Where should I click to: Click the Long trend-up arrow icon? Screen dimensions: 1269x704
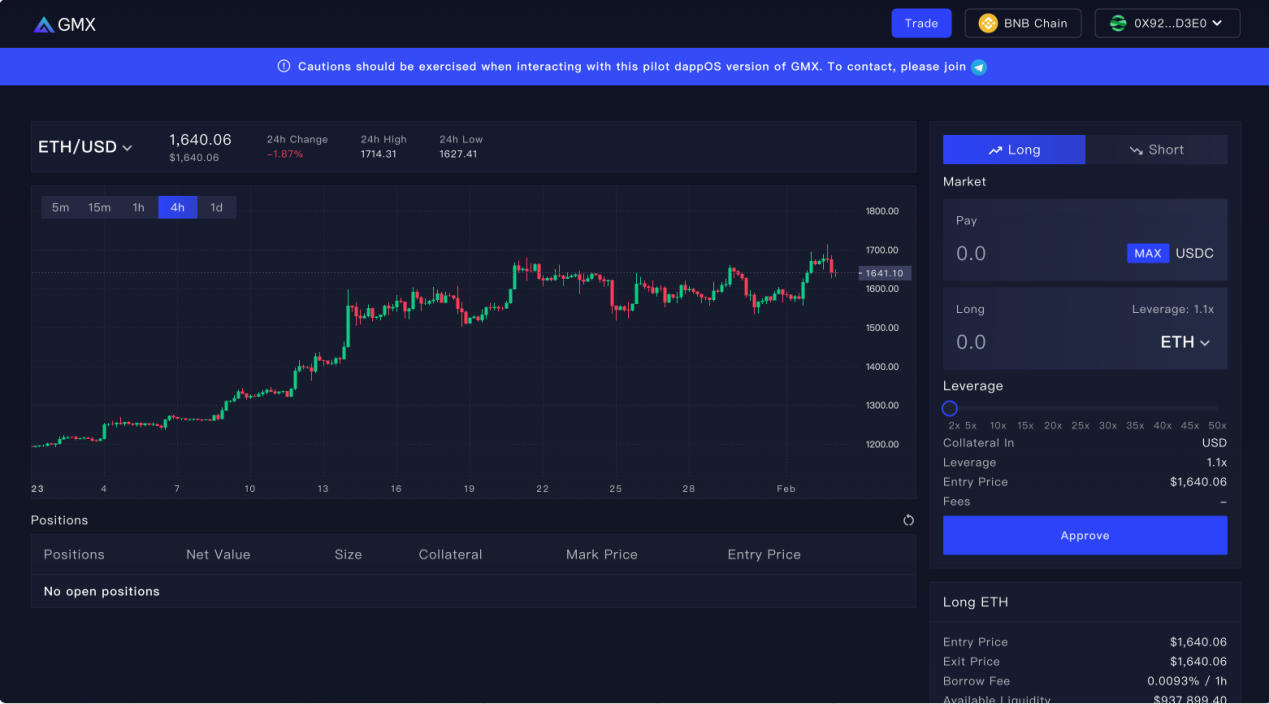995,150
